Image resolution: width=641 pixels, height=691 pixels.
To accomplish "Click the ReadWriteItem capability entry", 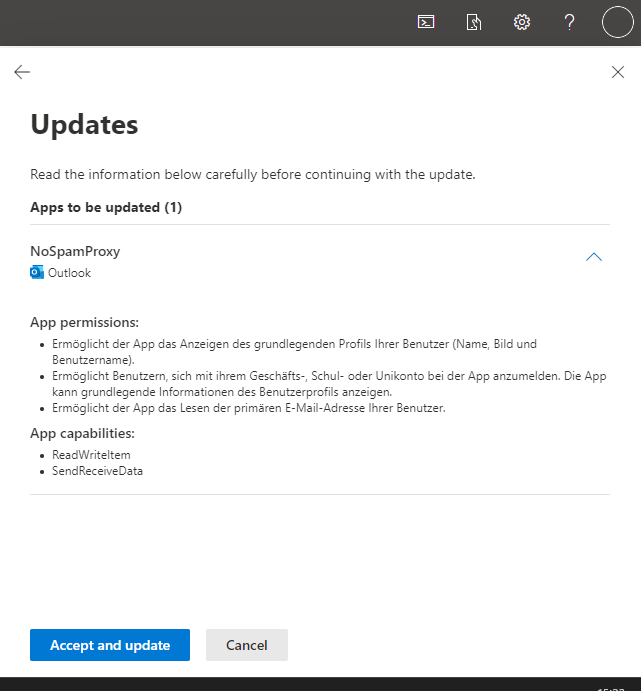I will point(91,455).
